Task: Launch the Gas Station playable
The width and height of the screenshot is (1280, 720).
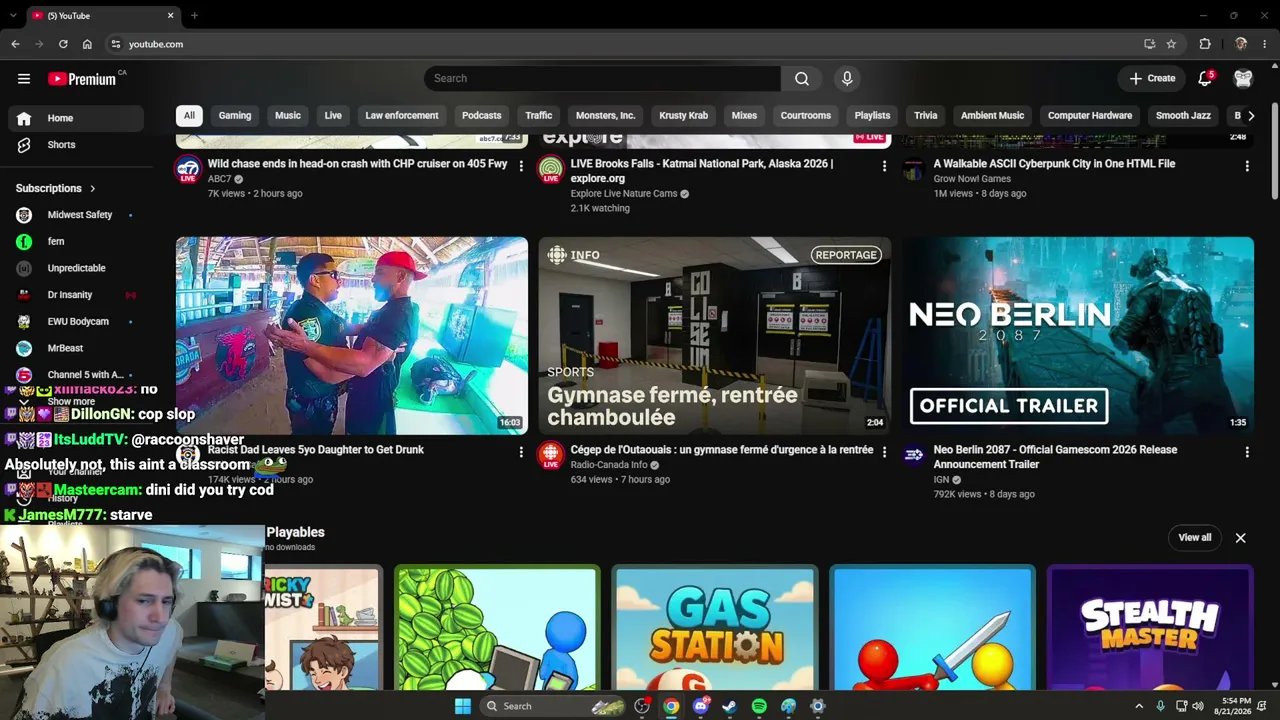Action: (715, 628)
